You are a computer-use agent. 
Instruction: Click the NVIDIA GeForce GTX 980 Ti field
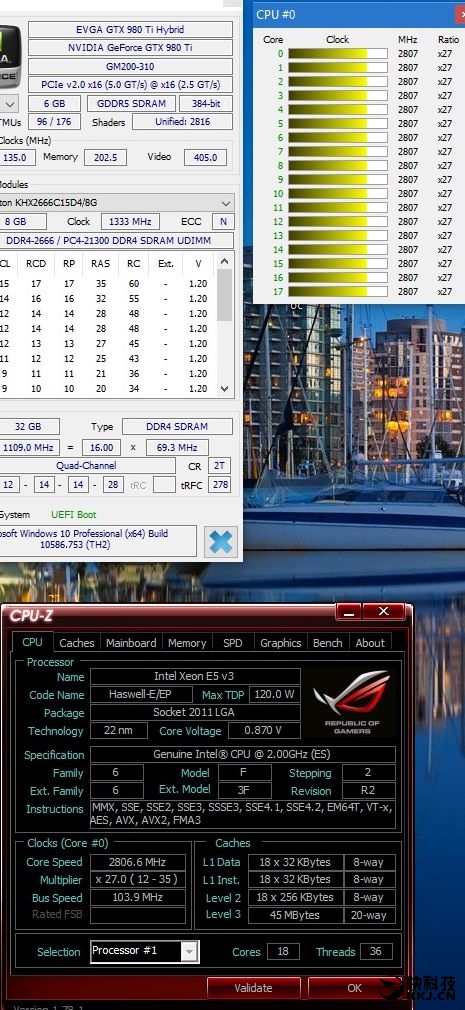tap(130, 48)
